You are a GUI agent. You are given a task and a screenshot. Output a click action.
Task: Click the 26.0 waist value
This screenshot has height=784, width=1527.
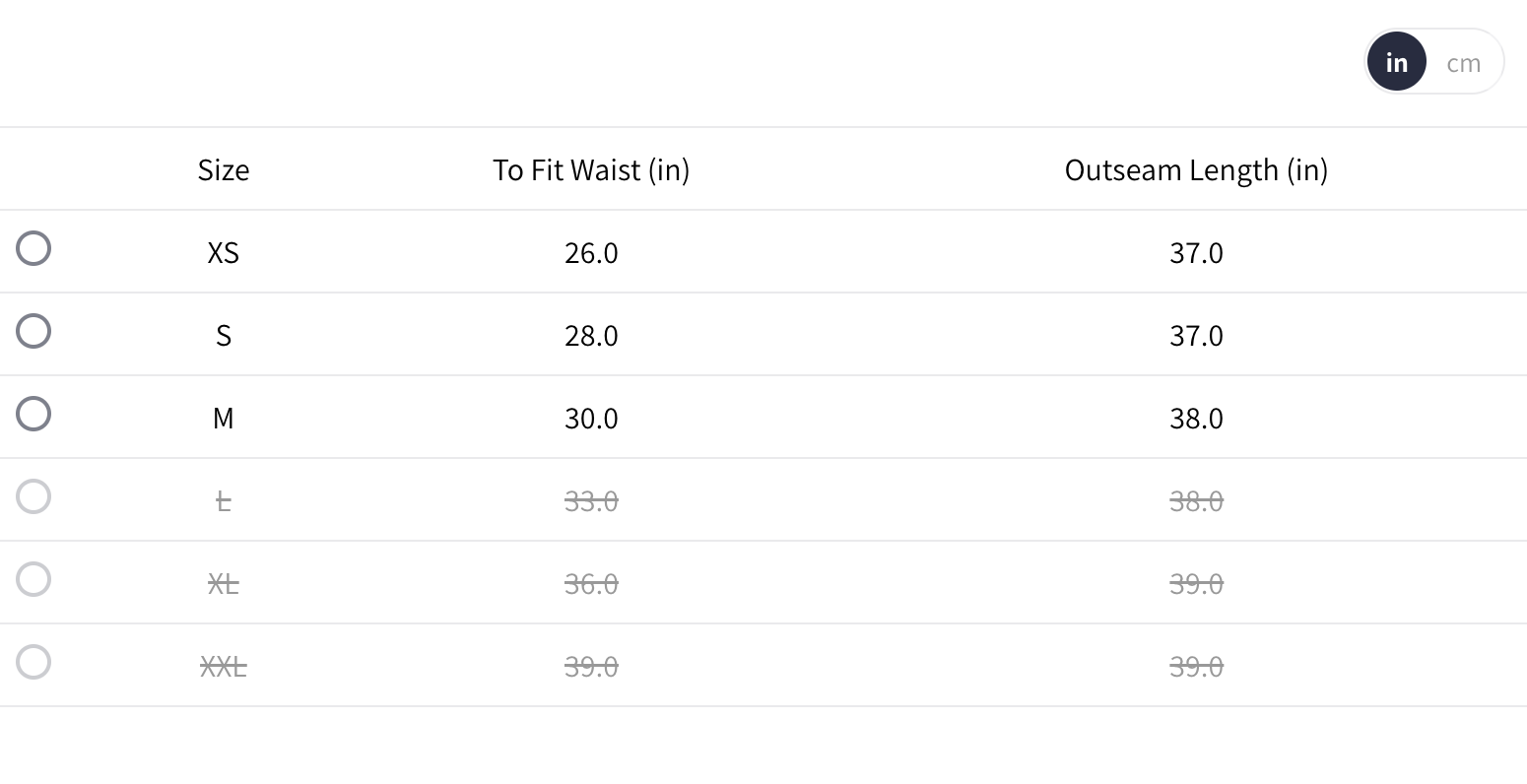[591, 253]
